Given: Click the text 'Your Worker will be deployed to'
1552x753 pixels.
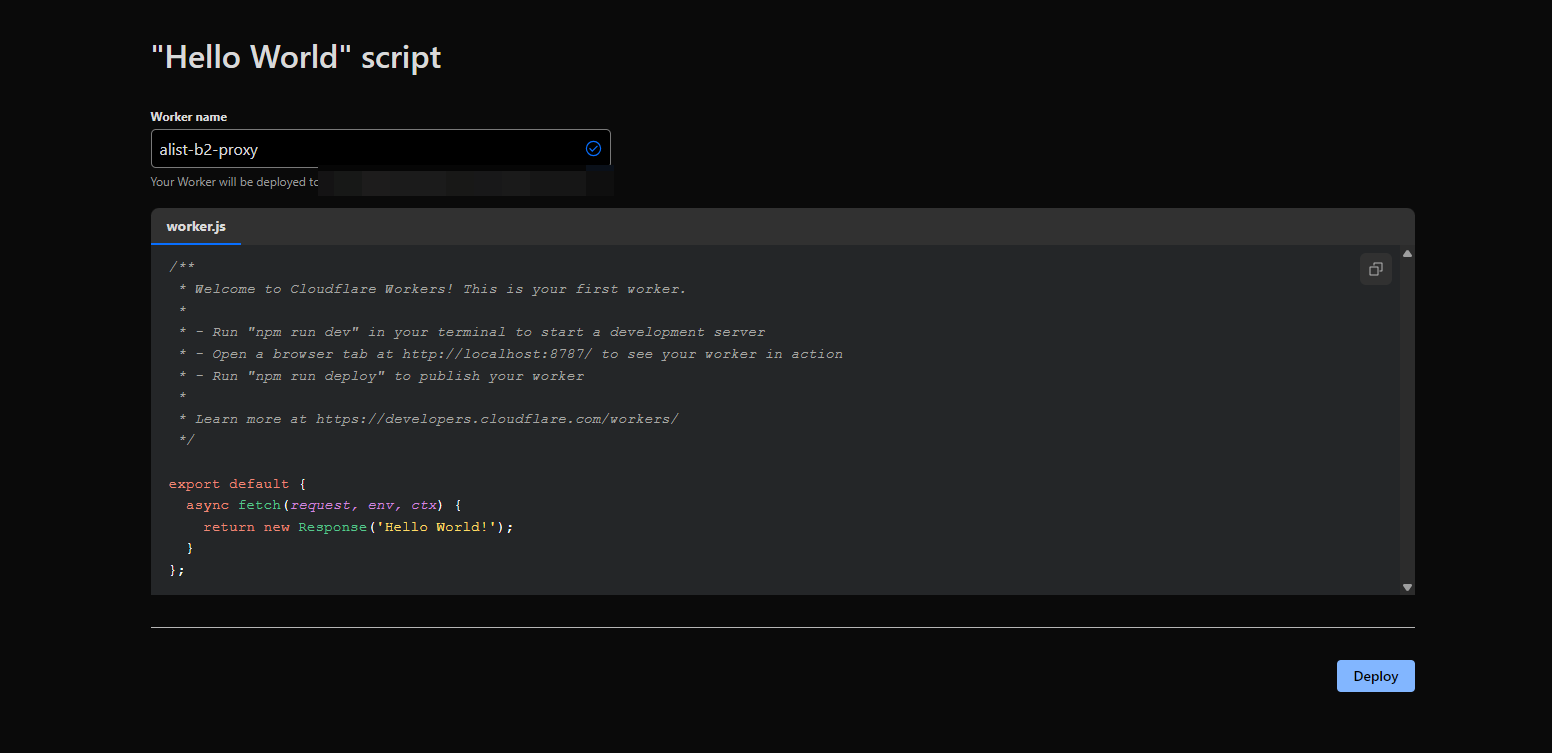Looking at the screenshot, I should pyautogui.click(x=234, y=182).
